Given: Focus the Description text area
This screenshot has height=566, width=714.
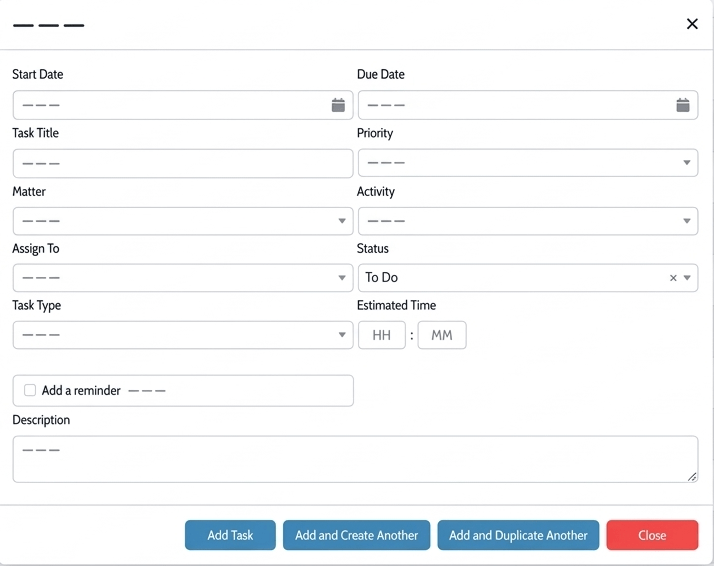Looking at the screenshot, I should click(354, 459).
